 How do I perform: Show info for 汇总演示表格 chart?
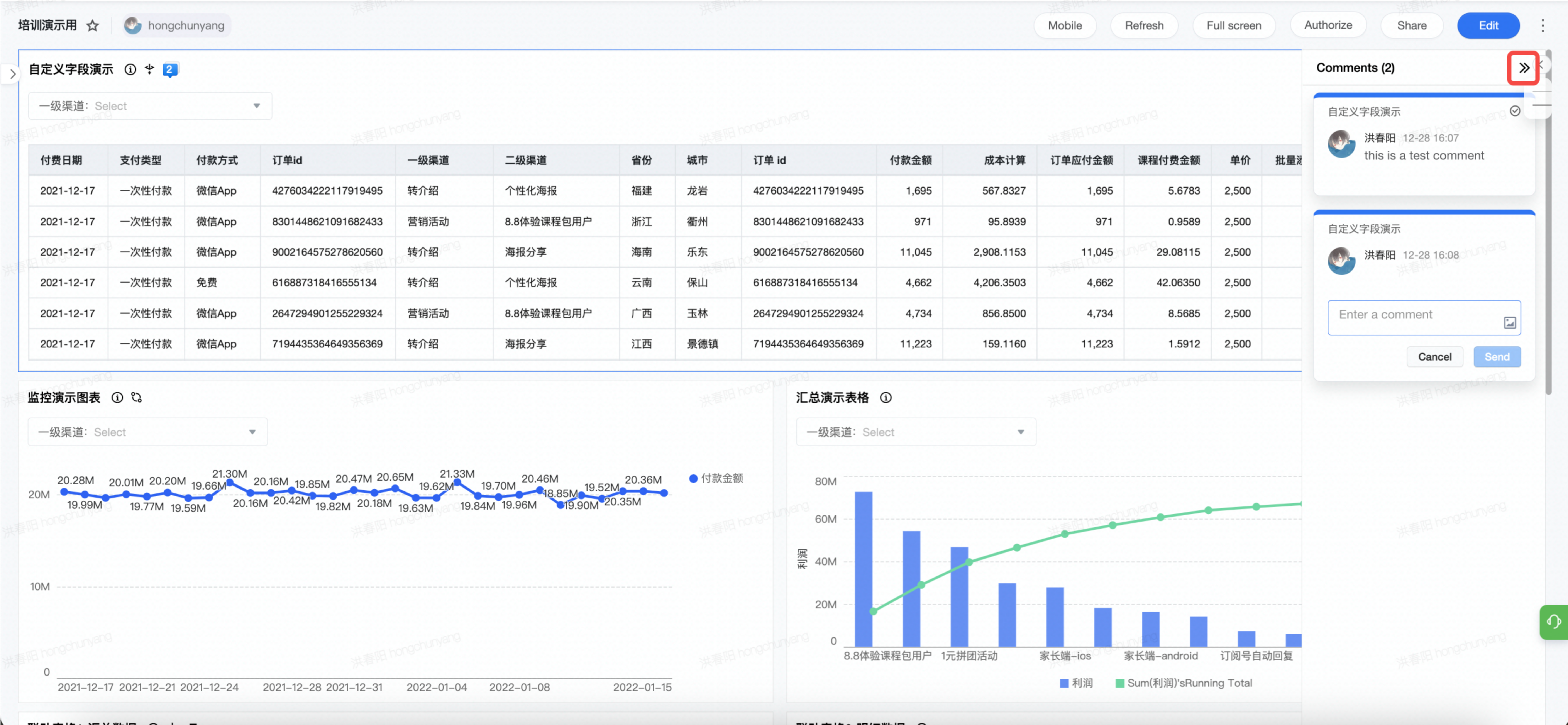point(886,398)
